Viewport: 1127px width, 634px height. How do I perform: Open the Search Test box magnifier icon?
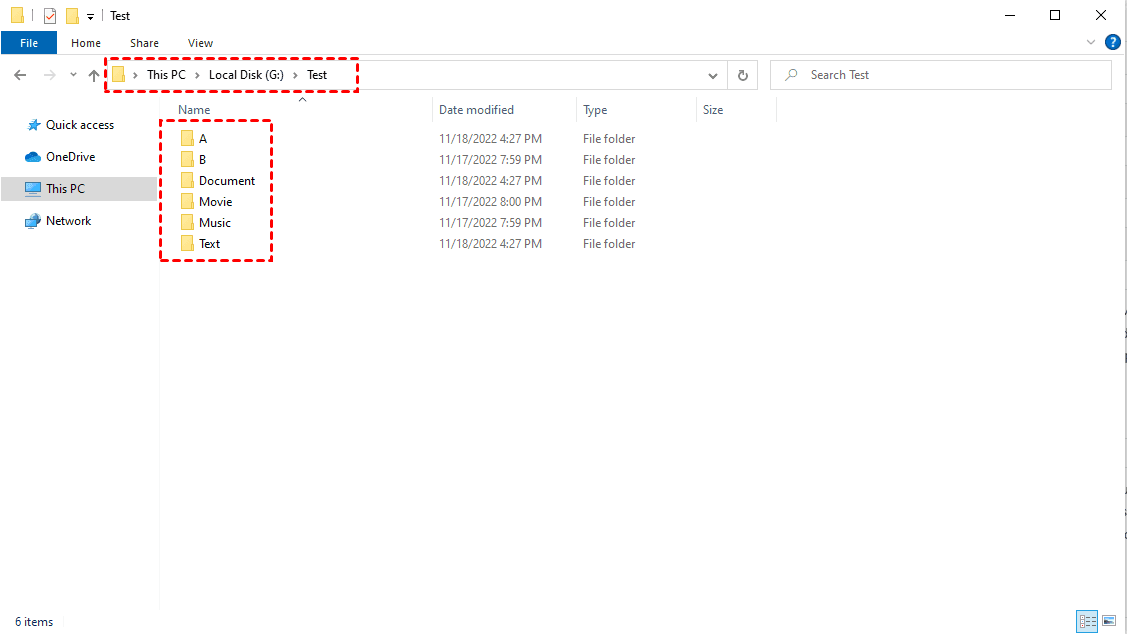tap(791, 74)
